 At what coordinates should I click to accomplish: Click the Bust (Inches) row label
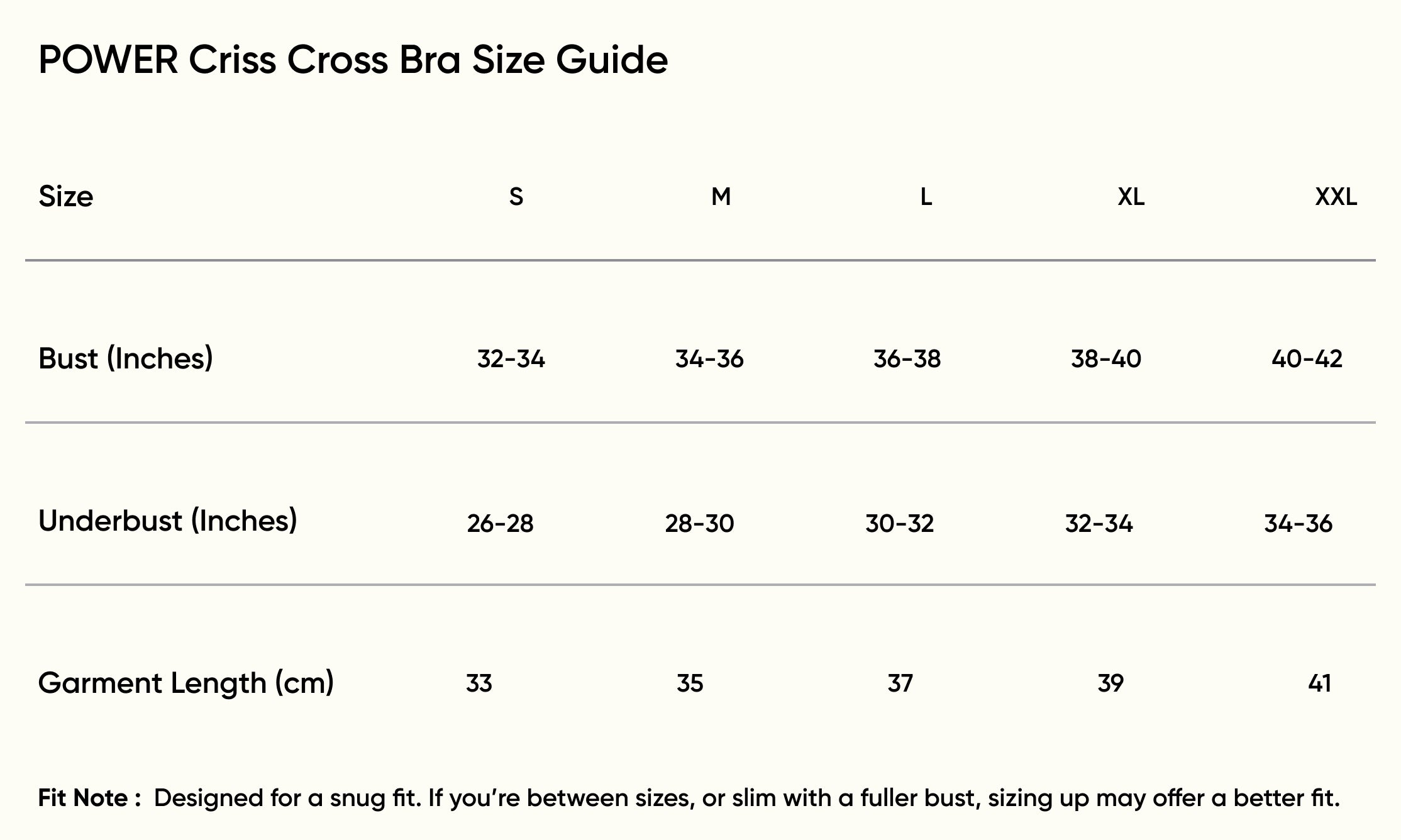[126, 358]
